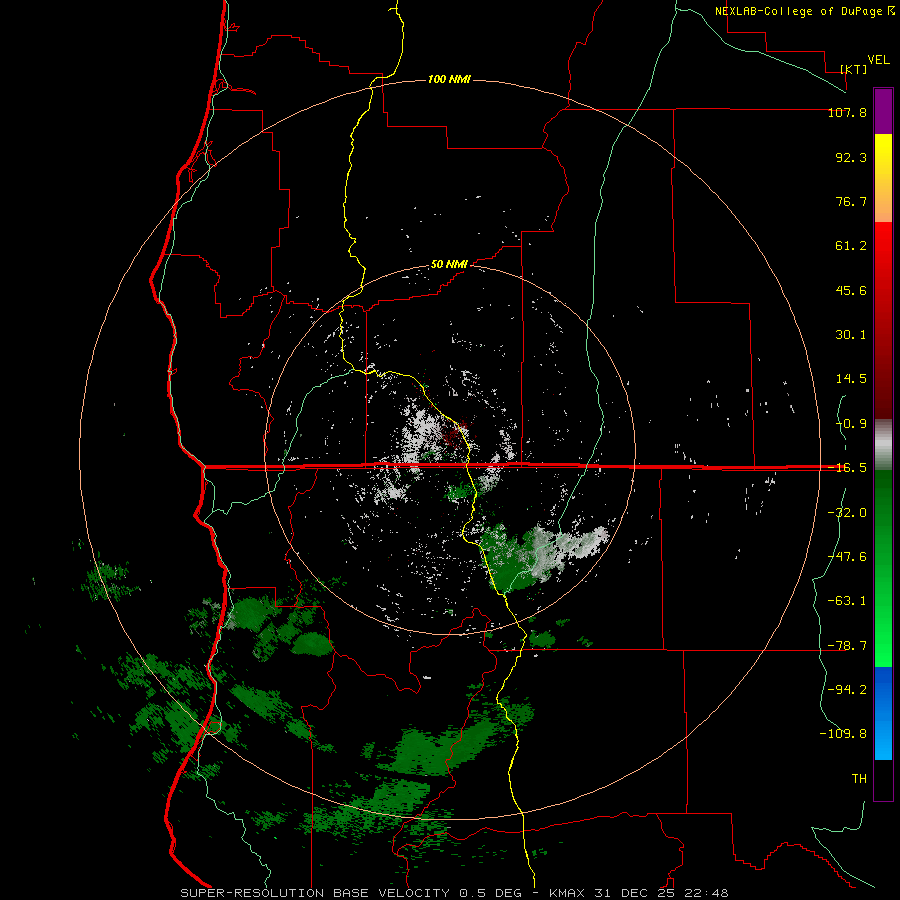Pick the yellow-orange segment of the color bar
The height and width of the screenshot is (900, 900).
pyautogui.click(x=883, y=178)
